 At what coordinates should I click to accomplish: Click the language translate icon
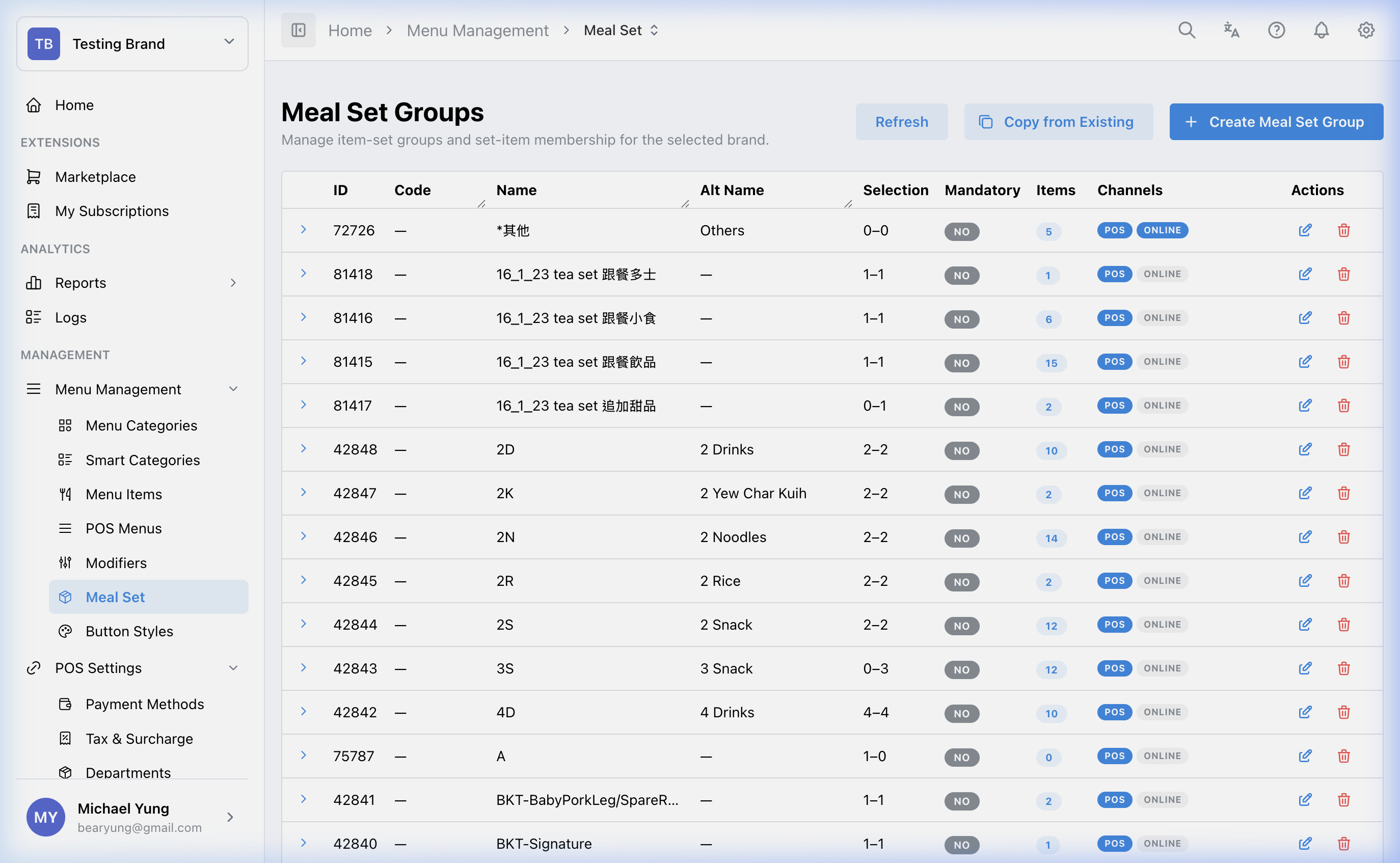(1231, 30)
